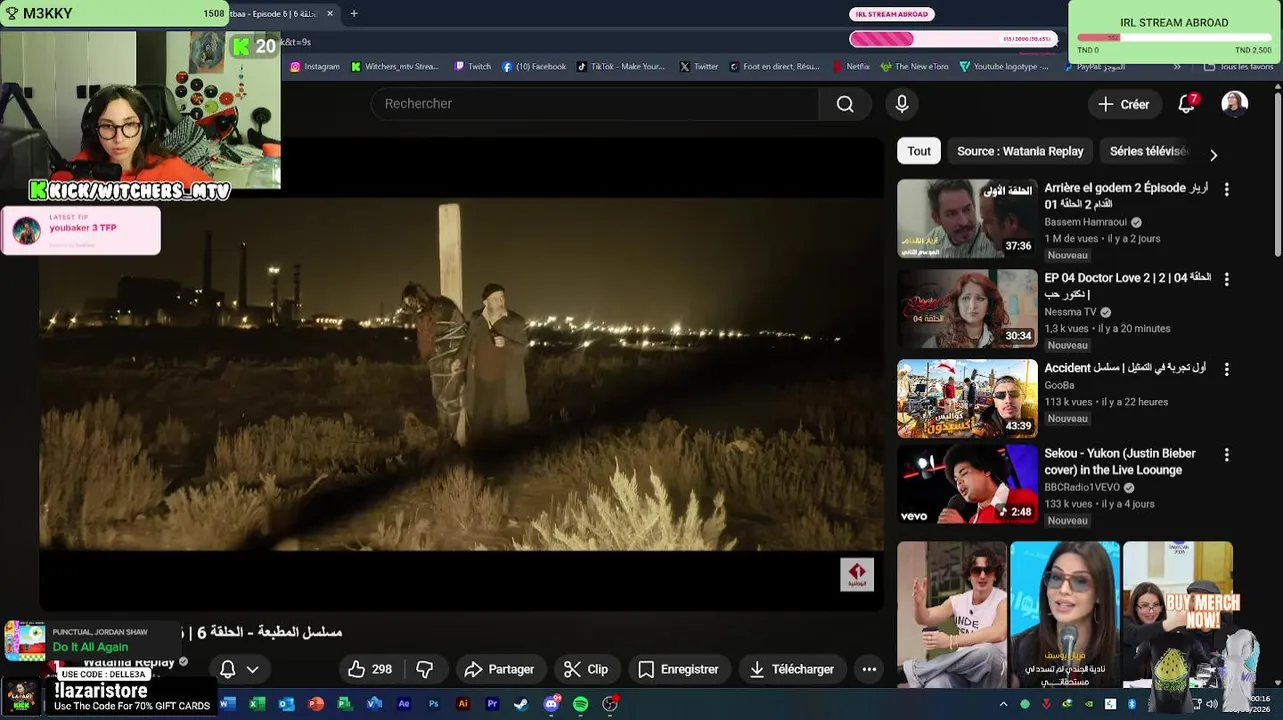The image size is (1283, 720).
Task: Open options for Accident video
Action: [x=1226, y=369]
